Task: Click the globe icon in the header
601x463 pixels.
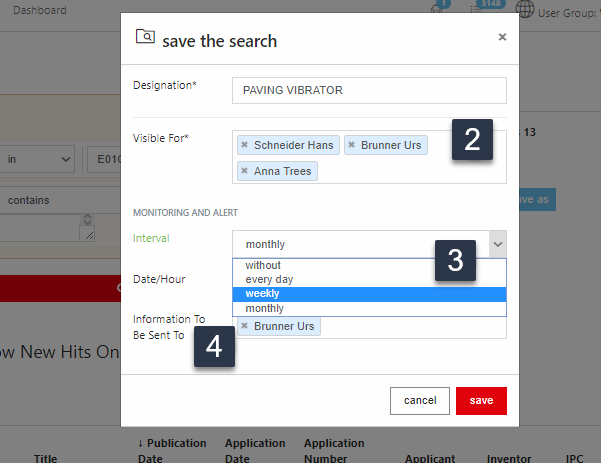Action: (x=525, y=10)
